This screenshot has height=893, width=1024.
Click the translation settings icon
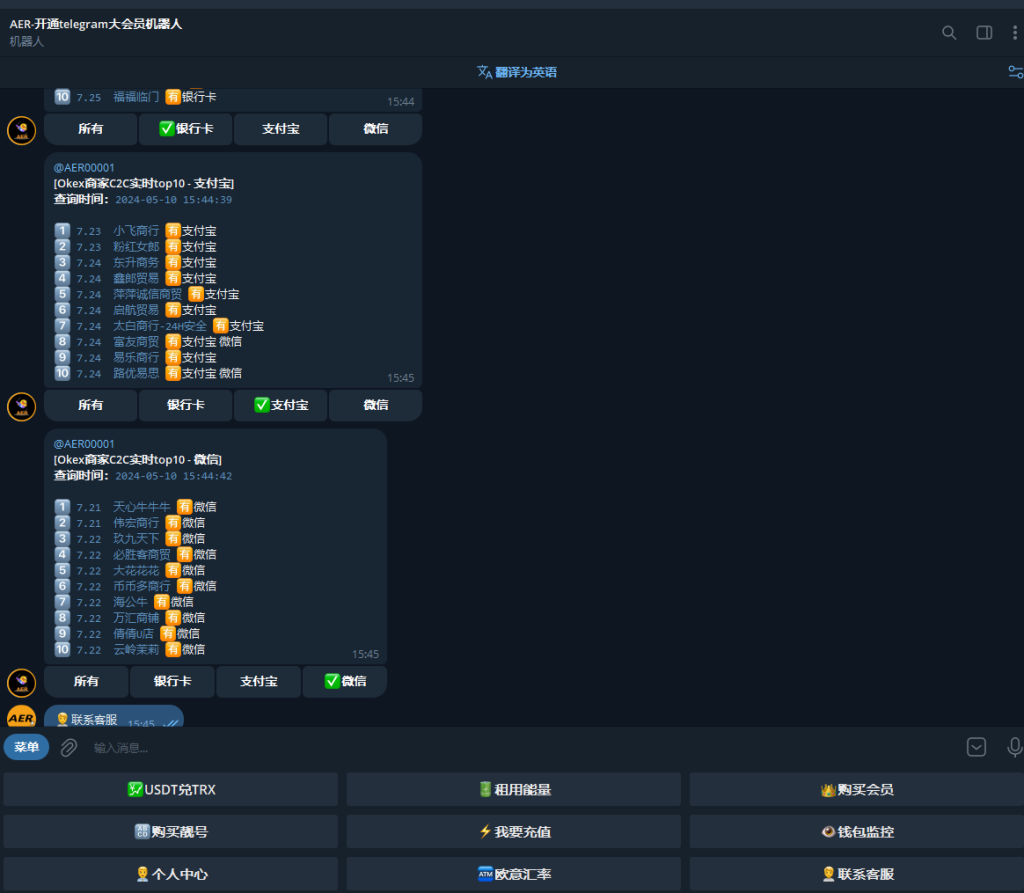(1015, 72)
